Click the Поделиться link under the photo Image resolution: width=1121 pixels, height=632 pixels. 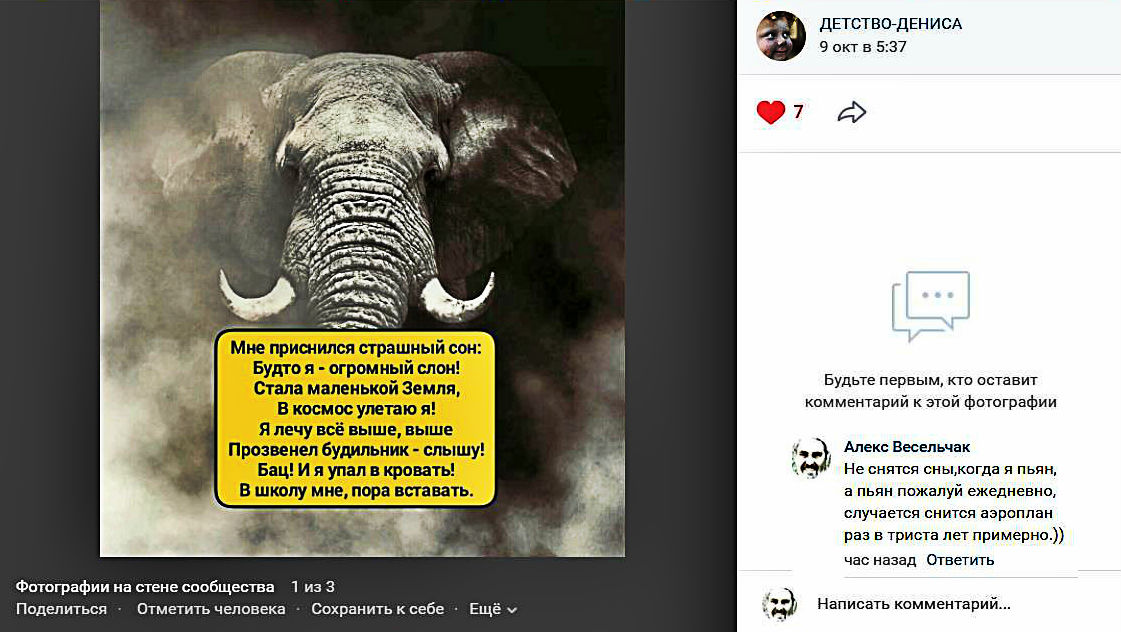pyautogui.click(x=61, y=609)
